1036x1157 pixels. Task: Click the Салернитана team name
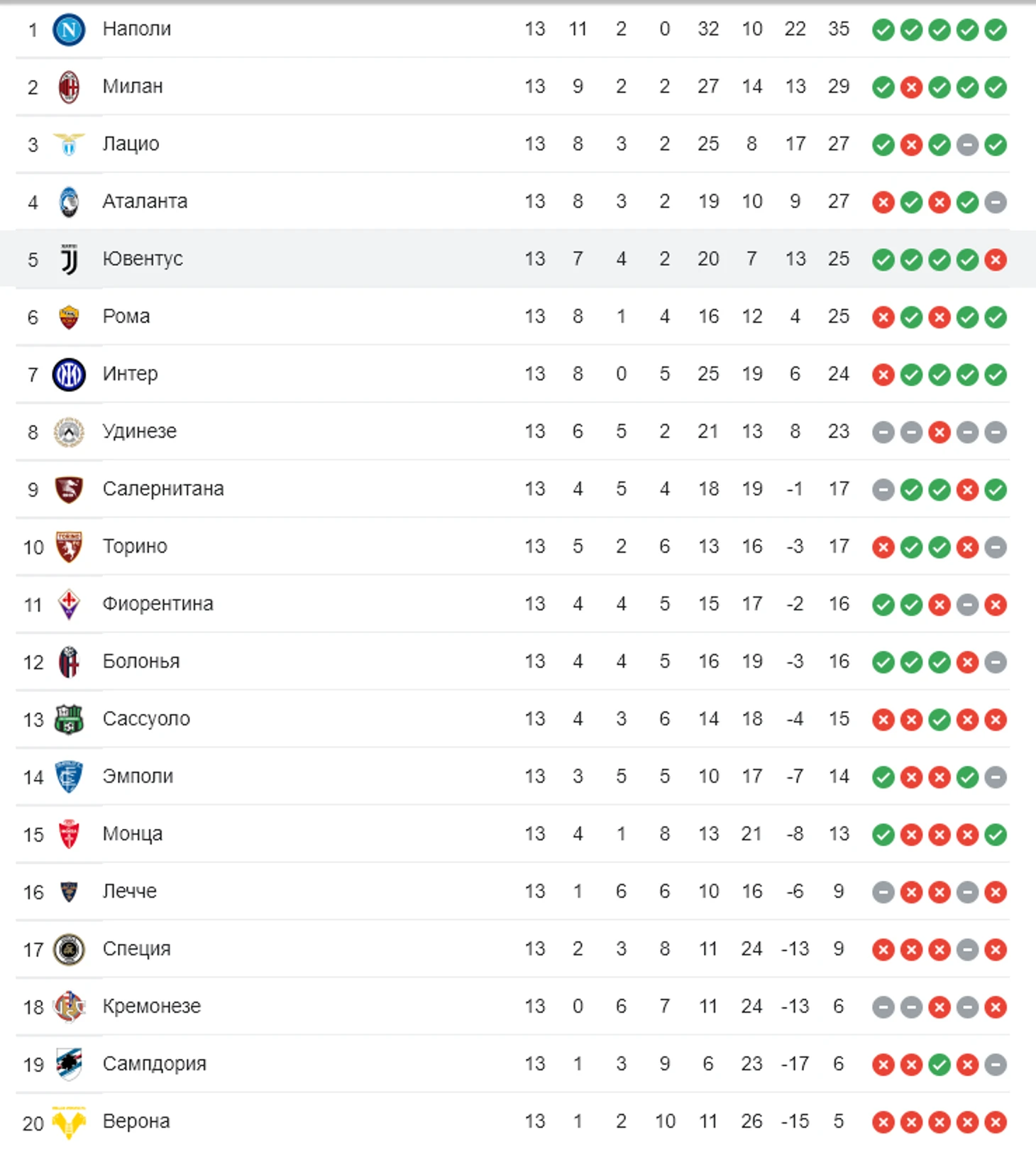coord(162,489)
